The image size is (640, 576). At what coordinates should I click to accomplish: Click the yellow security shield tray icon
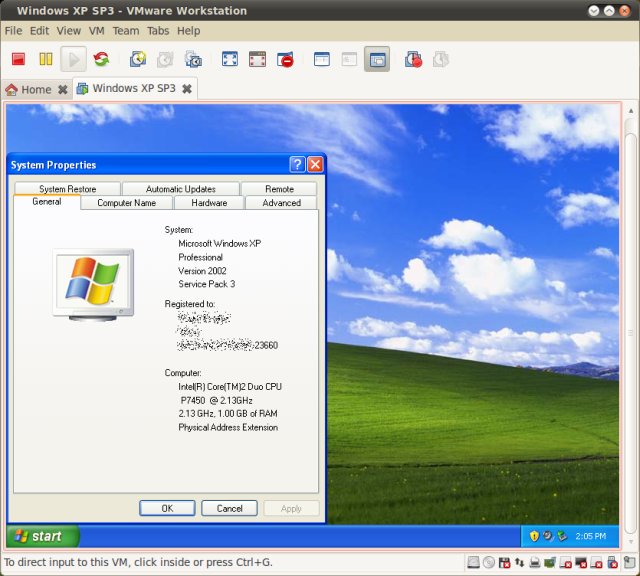(x=534, y=536)
